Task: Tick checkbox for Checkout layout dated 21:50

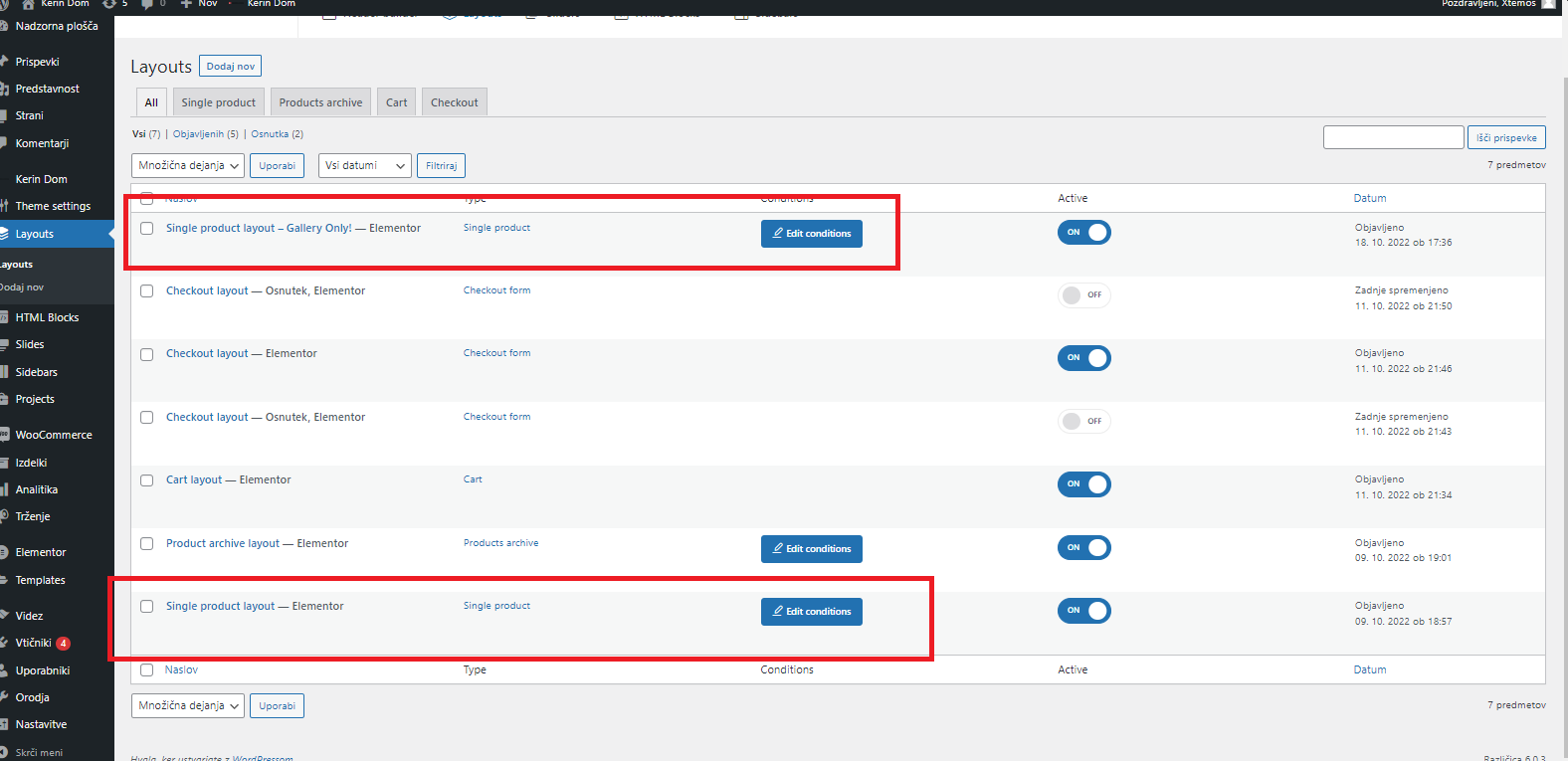Action: point(146,290)
